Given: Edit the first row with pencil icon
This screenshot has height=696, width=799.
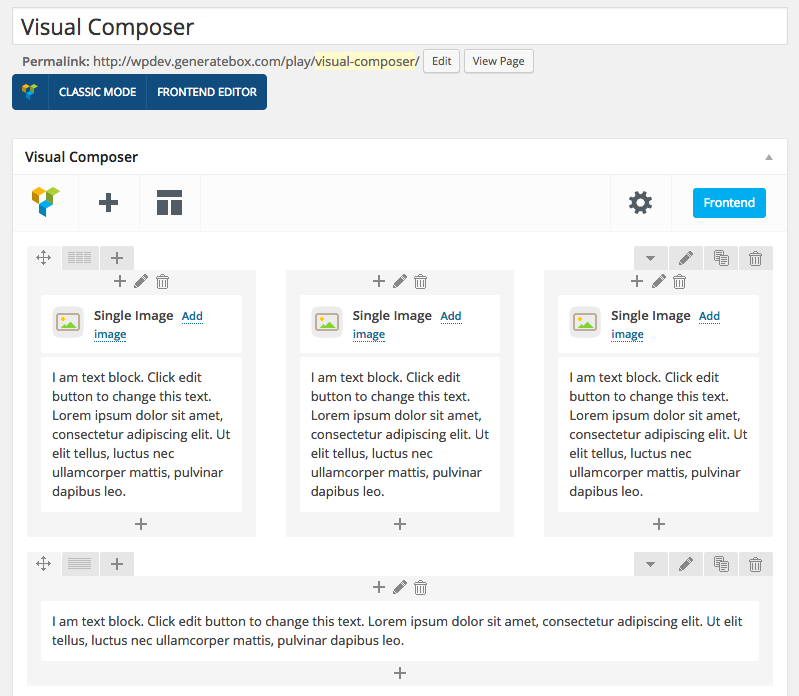Looking at the screenshot, I should 685,258.
